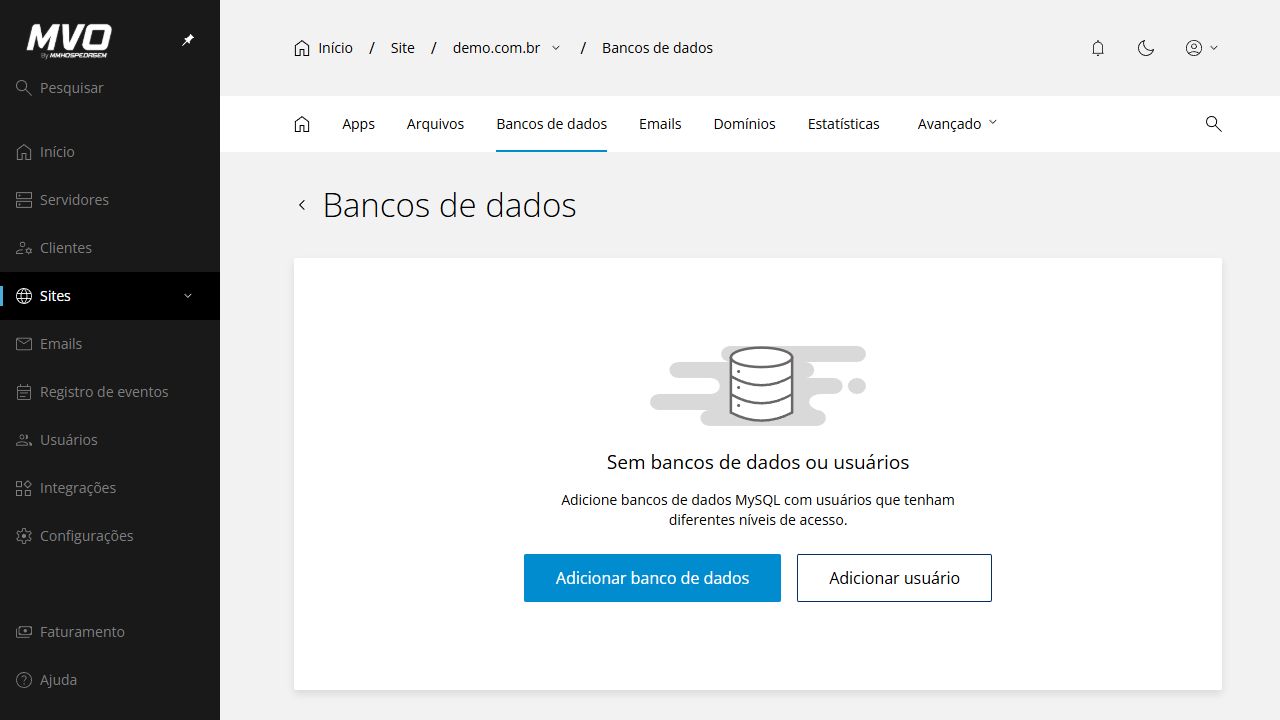Click the Adicionar usuário button
This screenshot has height=720, width=1280.
tap(894, 578)
